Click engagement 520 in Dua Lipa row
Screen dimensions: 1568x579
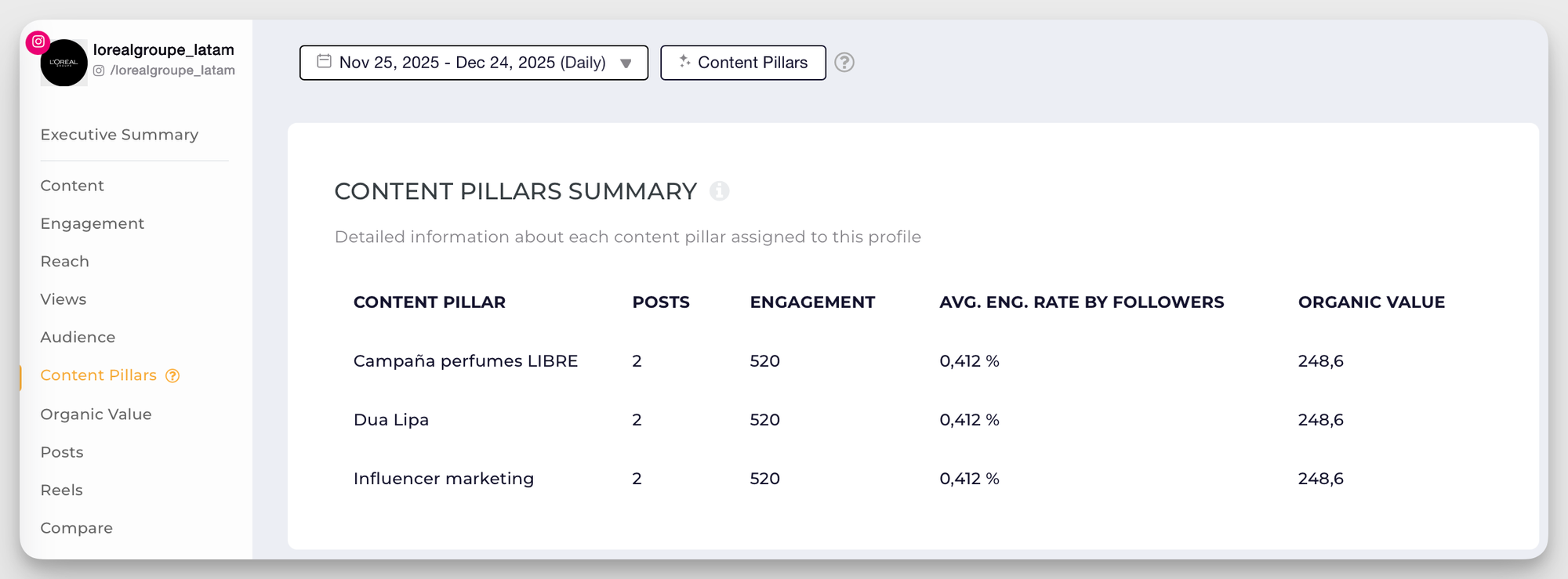click(x=765, y=420)
